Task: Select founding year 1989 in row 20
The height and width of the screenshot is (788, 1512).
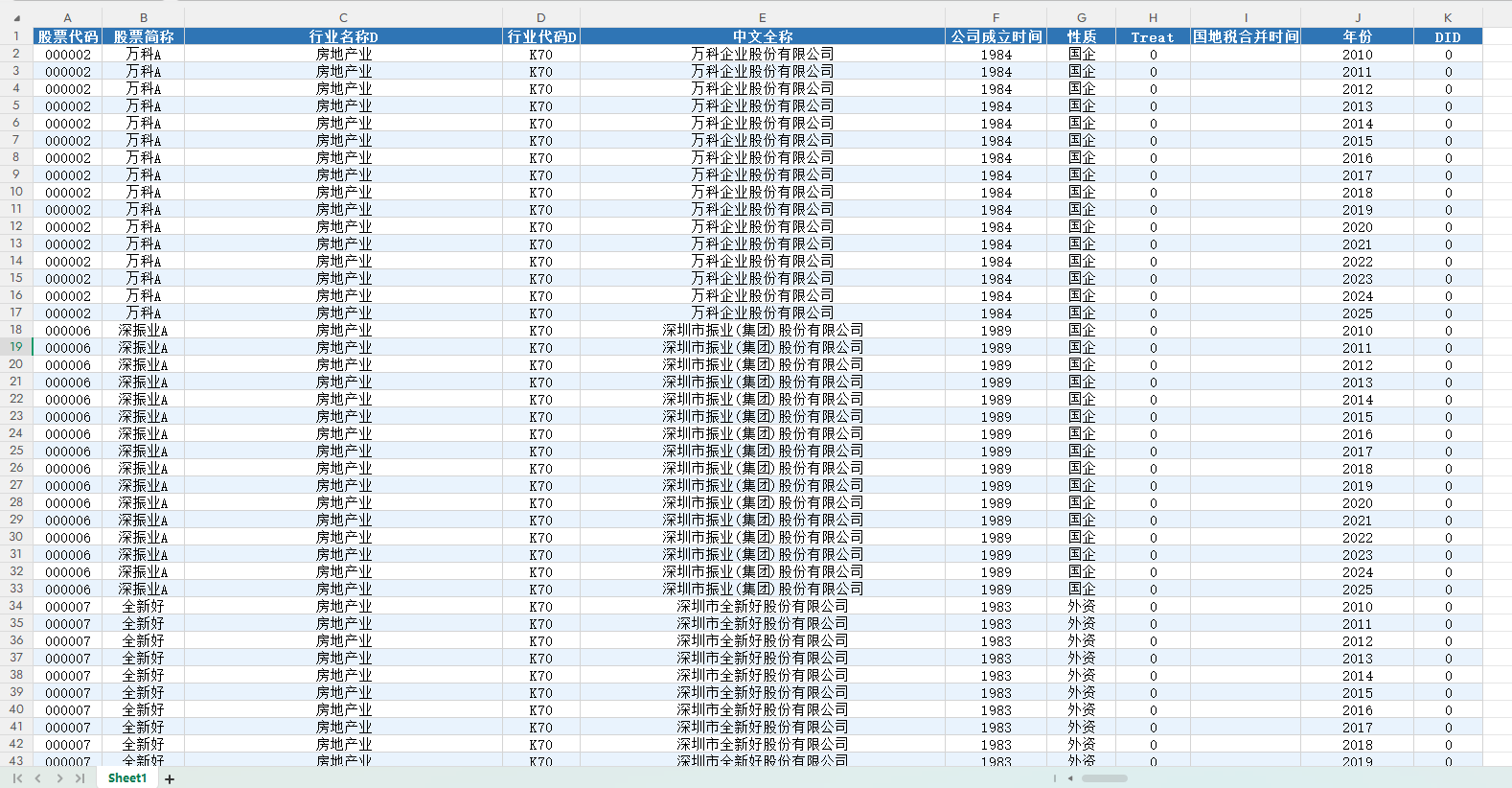Action: pyautogui.click(x=996, y=364)
